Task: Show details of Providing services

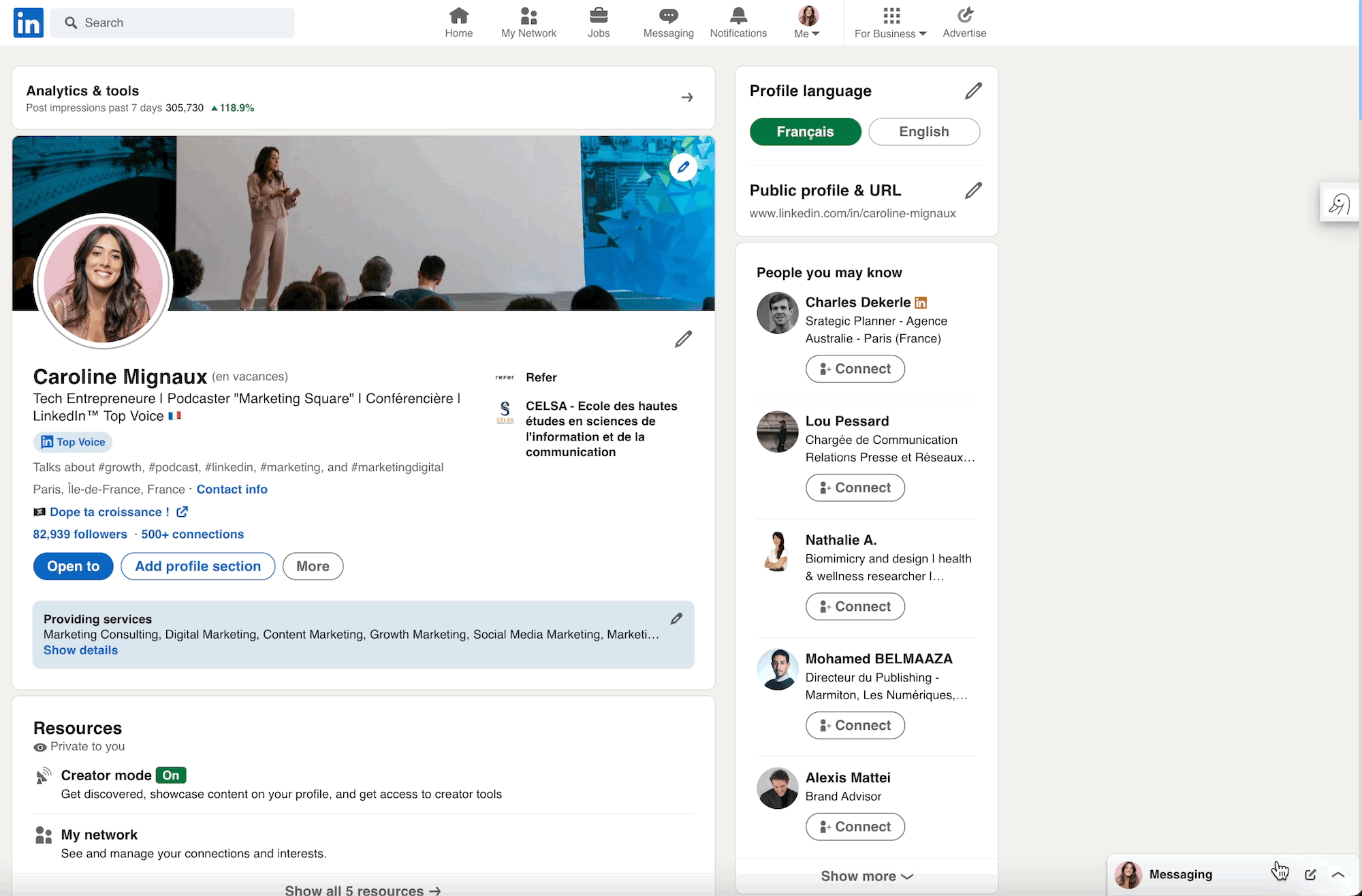Action: (80, 650)
